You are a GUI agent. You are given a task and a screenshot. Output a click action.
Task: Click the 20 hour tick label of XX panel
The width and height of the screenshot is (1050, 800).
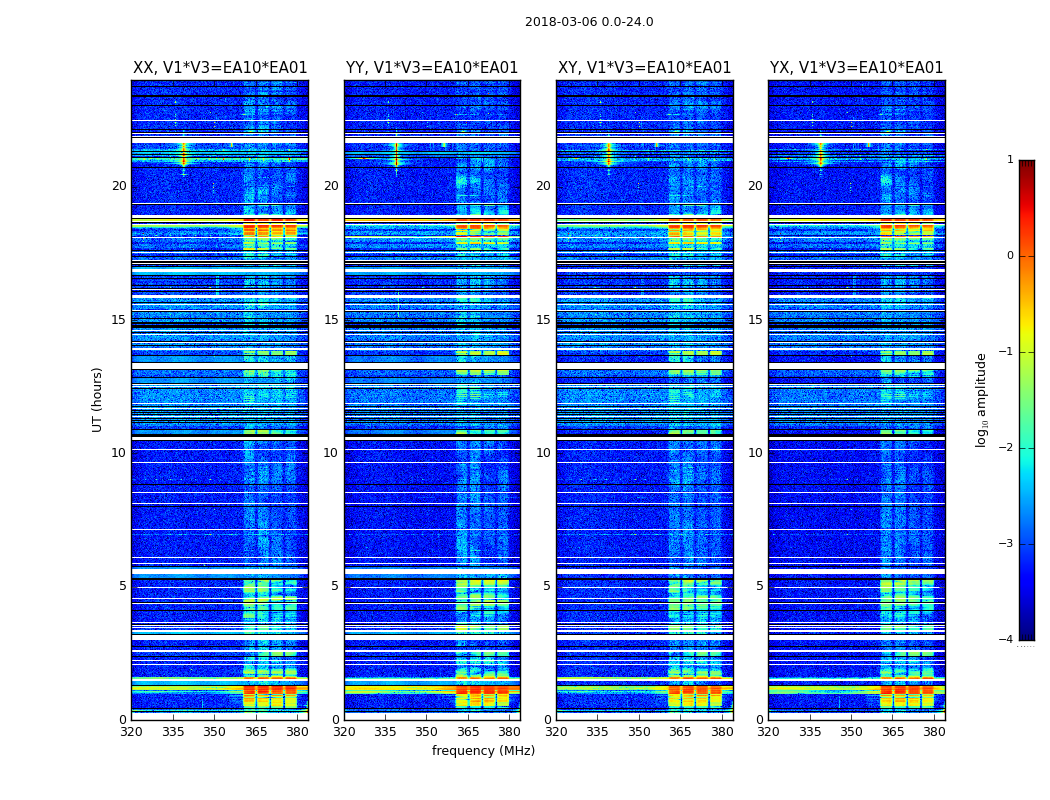click(x=119, y=185)
